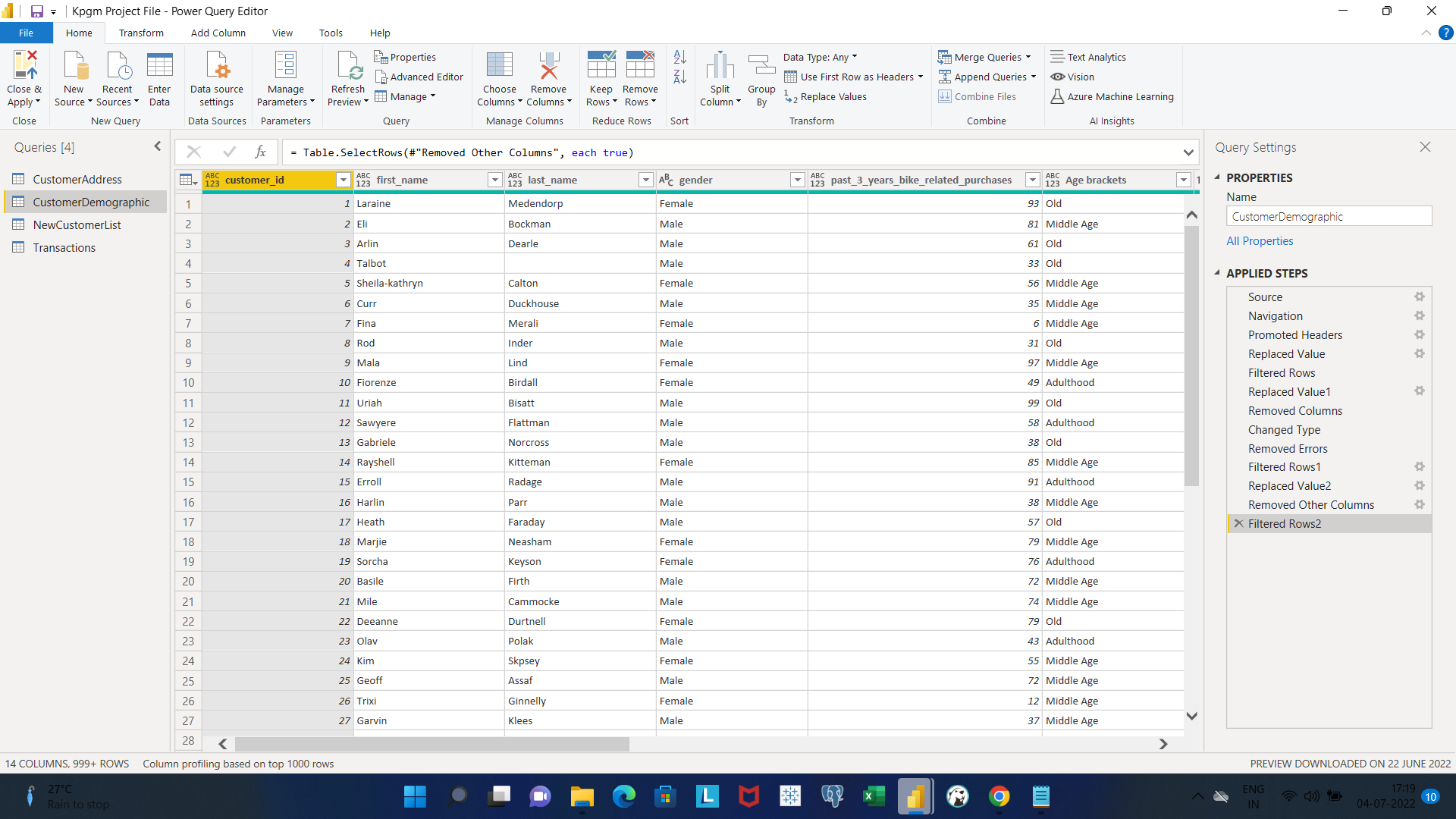Expand the Data Type dropdown
This screenshot has height=819, width=1456.
(x=855, y=57)
